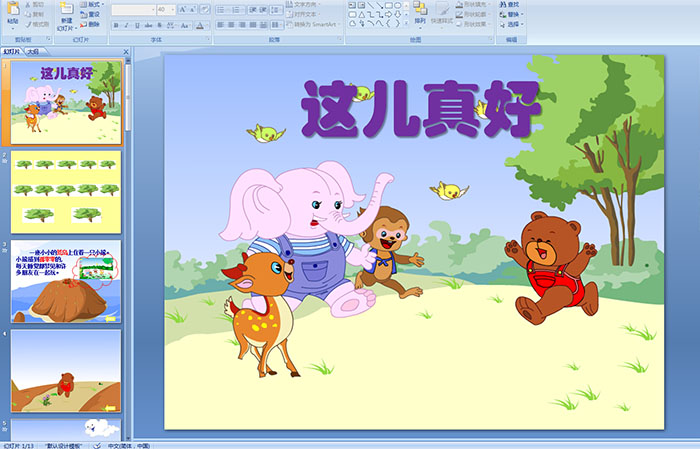Click the Find (查找) button

pos(509,4)
